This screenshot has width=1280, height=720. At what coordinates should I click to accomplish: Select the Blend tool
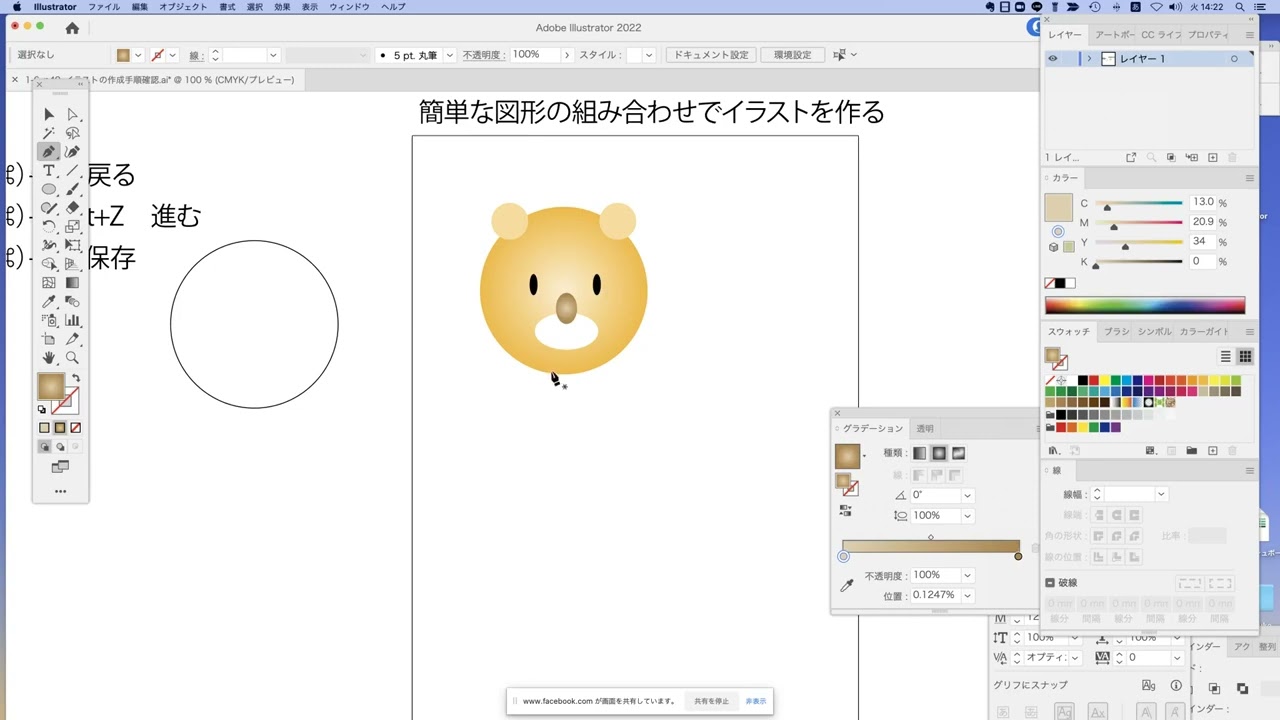pos(72,302)
